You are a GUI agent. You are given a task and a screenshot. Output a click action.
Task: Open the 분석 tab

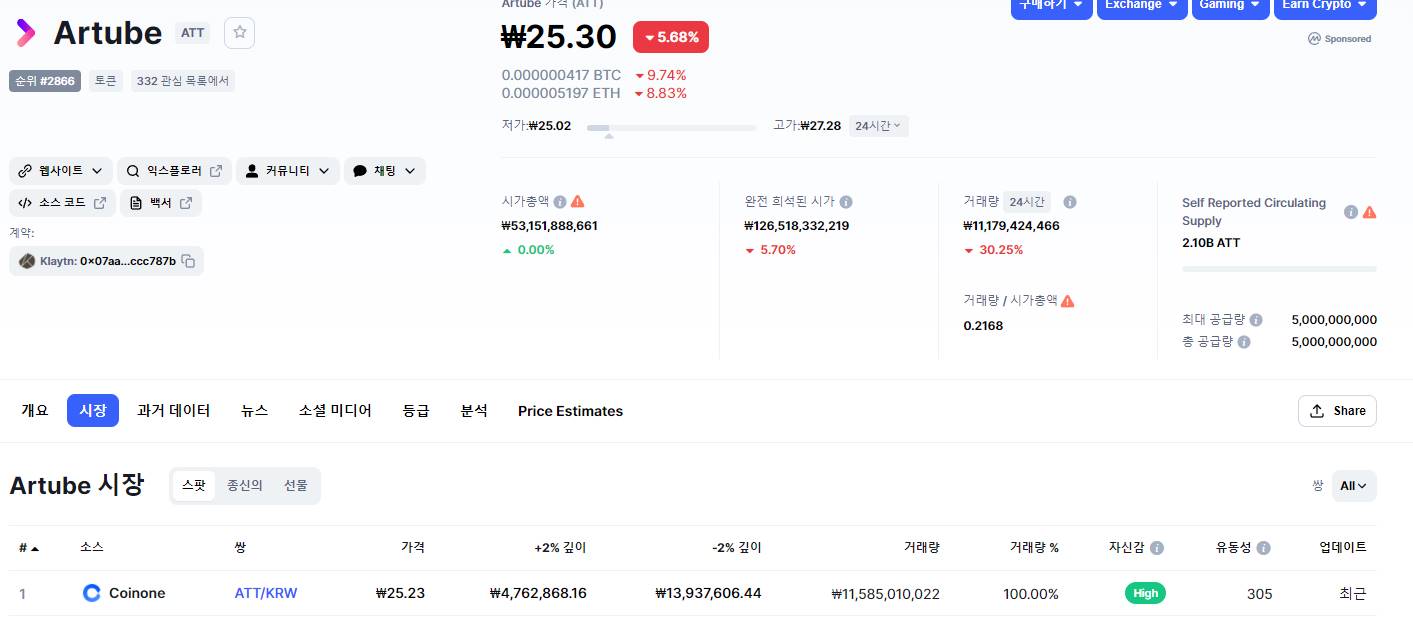point(474,411)
